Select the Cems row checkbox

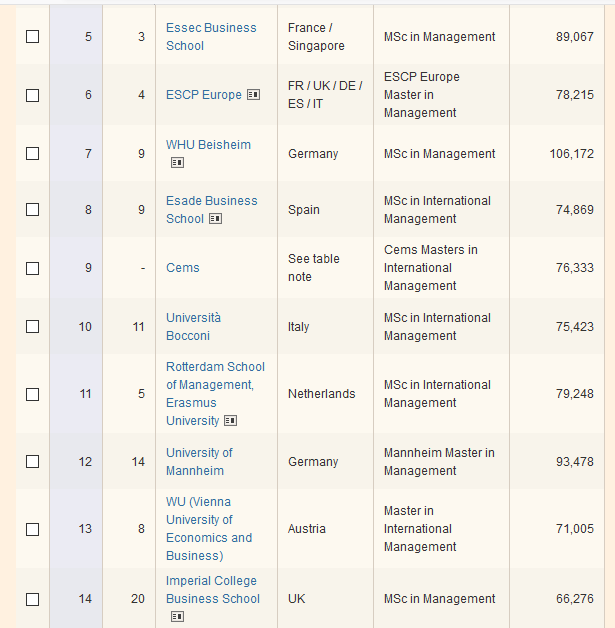pos(32,268)
